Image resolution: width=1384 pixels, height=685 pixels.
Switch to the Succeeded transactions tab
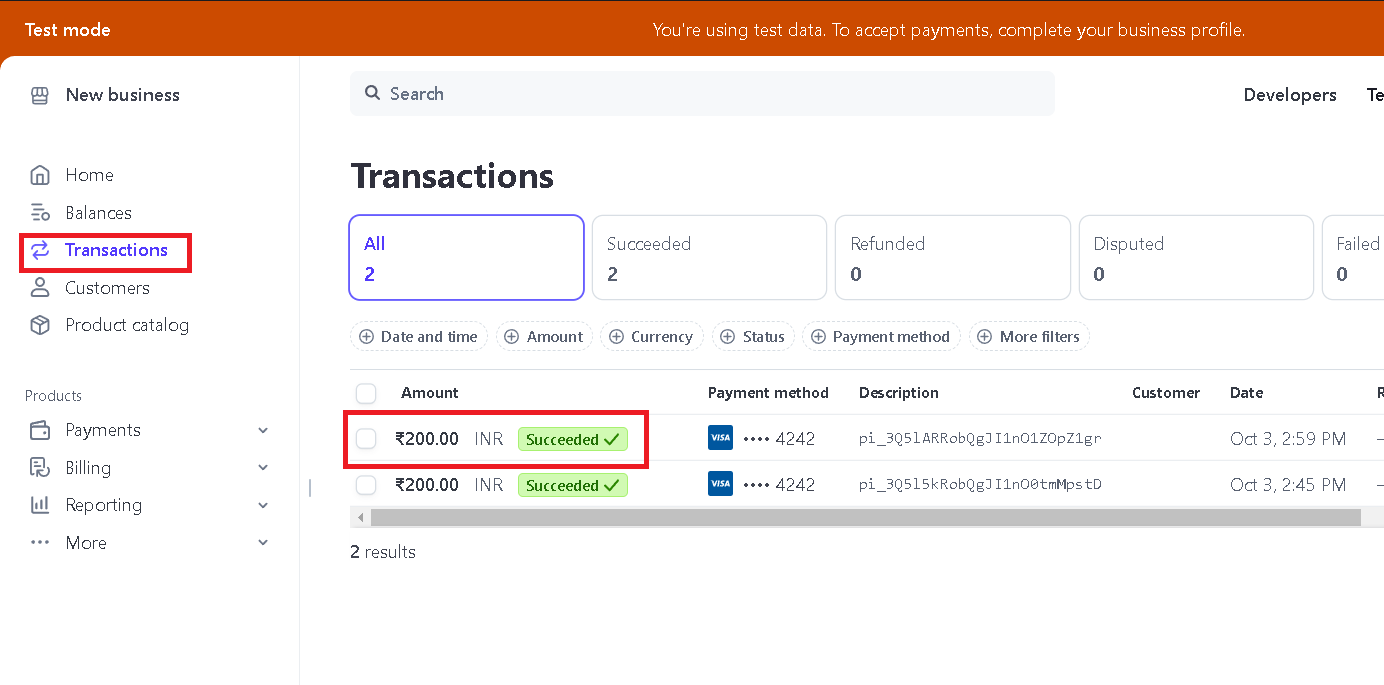tap(709, 258)
